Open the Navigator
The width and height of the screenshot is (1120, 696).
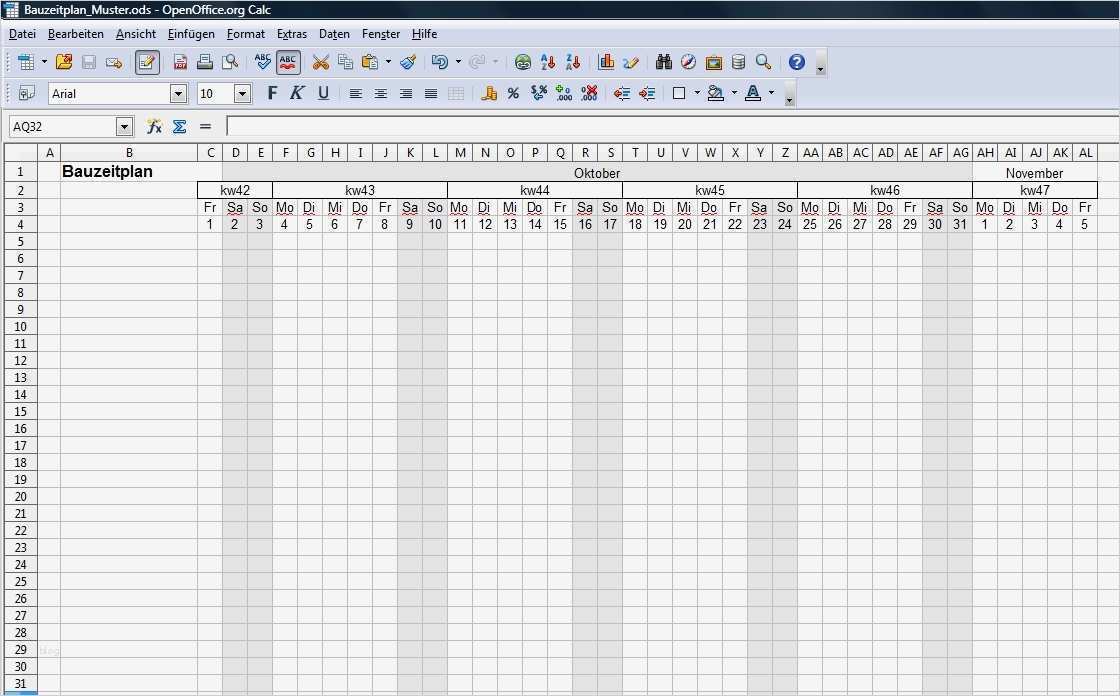[x=688, y=62]
